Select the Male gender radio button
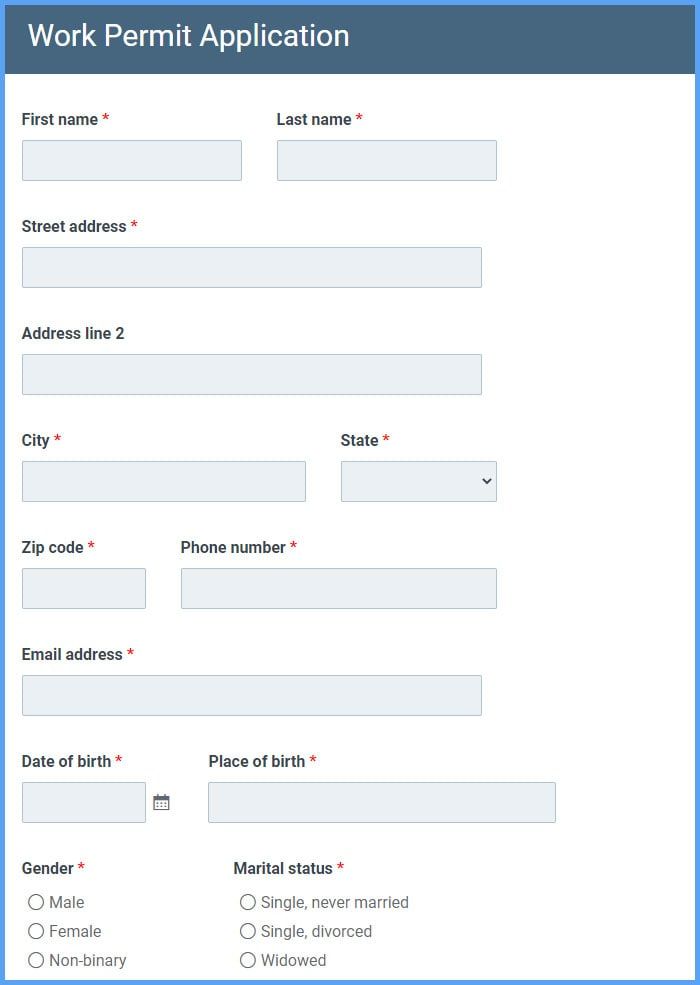The height and width of the screenshot is (985, 700). point(36,902)
